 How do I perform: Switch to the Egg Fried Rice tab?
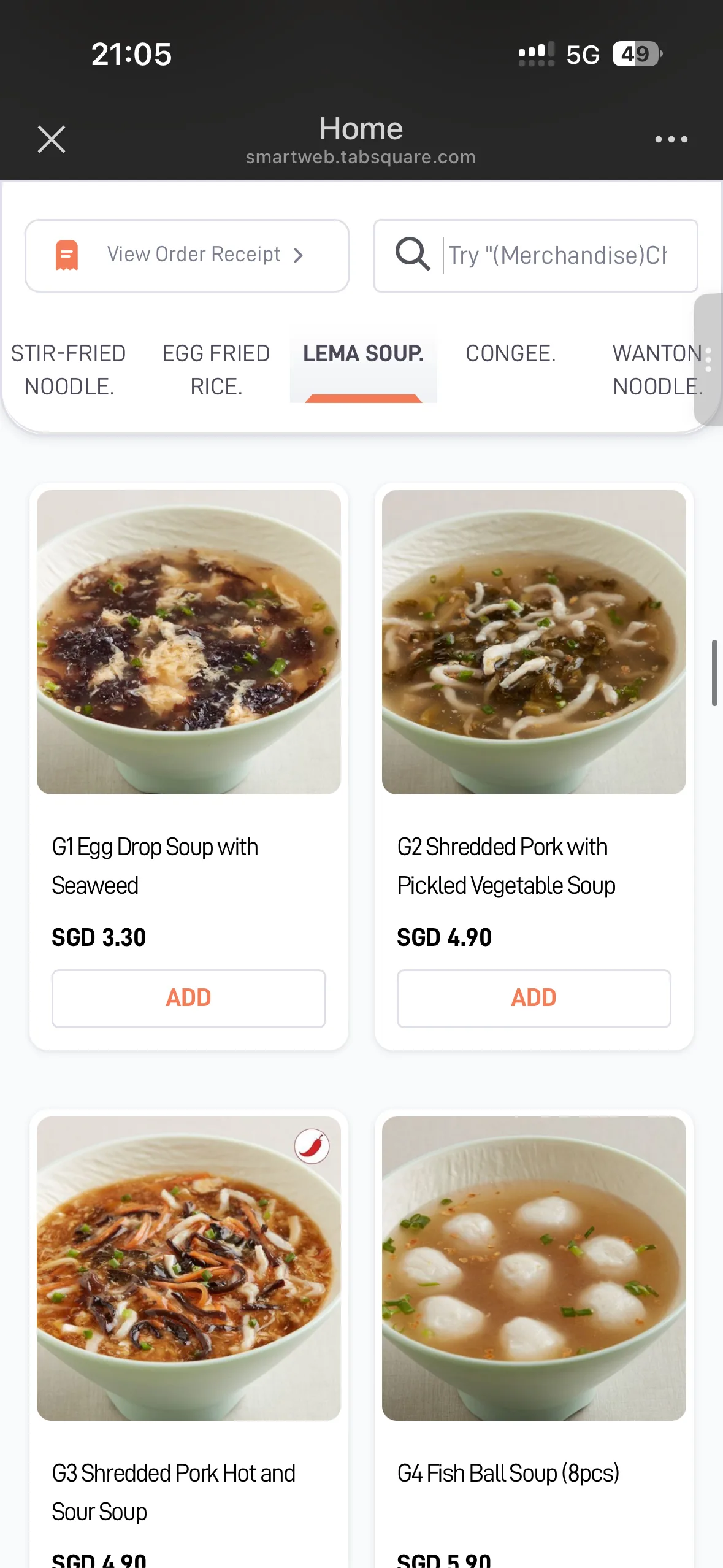click(216, 369)
